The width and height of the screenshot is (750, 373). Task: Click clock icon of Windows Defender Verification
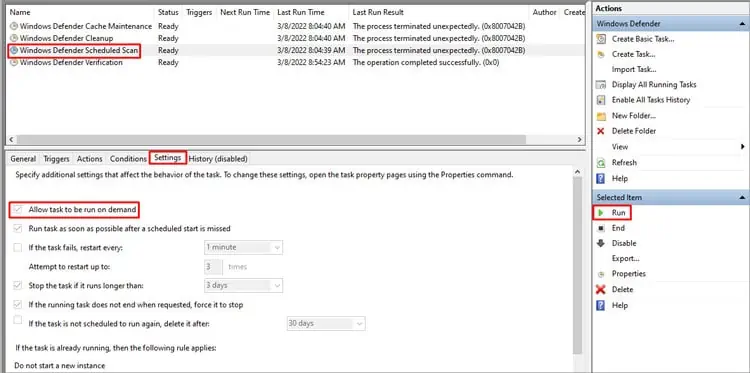[14, 62]
